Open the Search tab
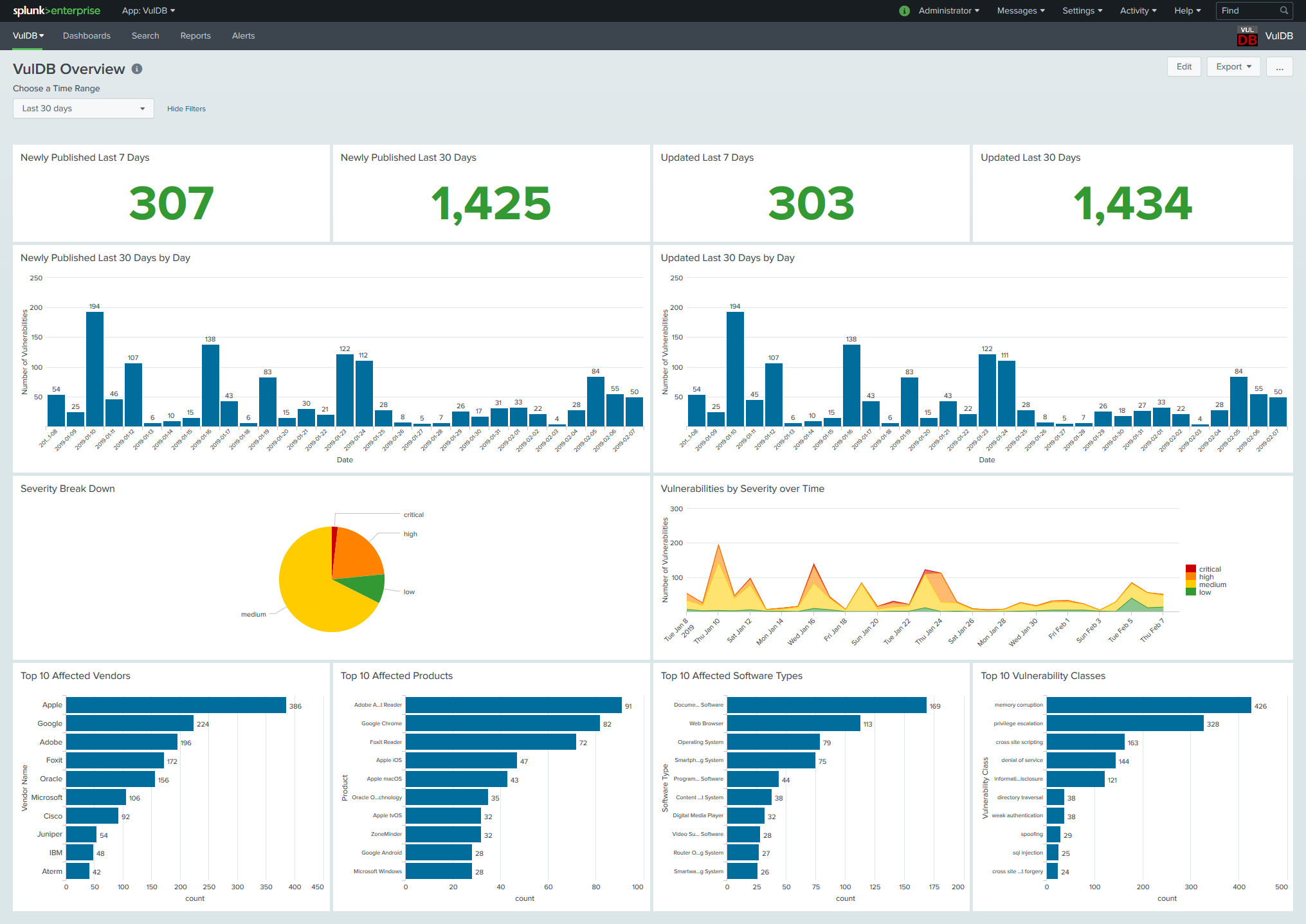1306x924 pixels. pos(145,35)
